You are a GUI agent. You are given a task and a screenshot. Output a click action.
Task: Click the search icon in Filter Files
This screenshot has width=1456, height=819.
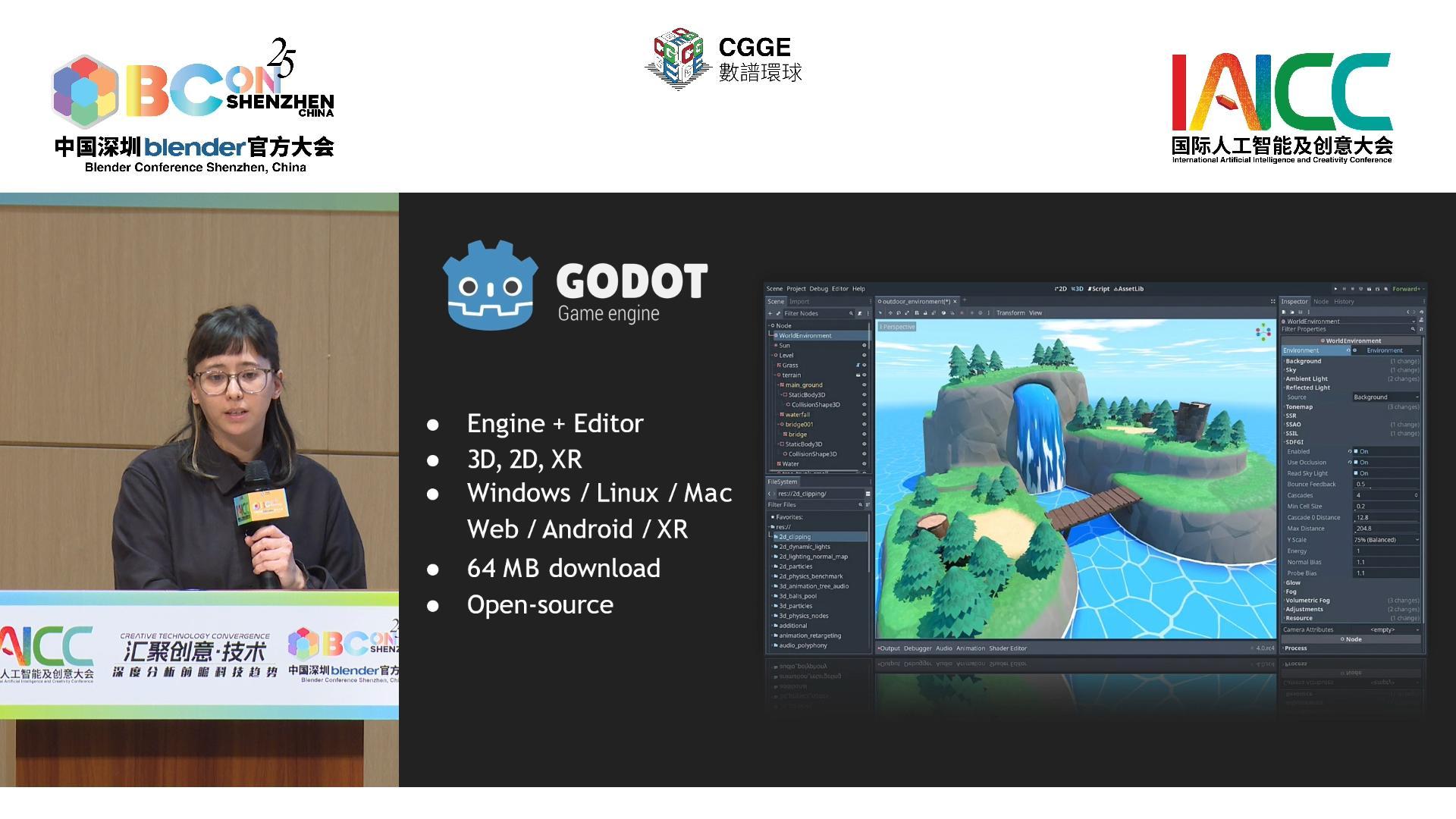860,505
